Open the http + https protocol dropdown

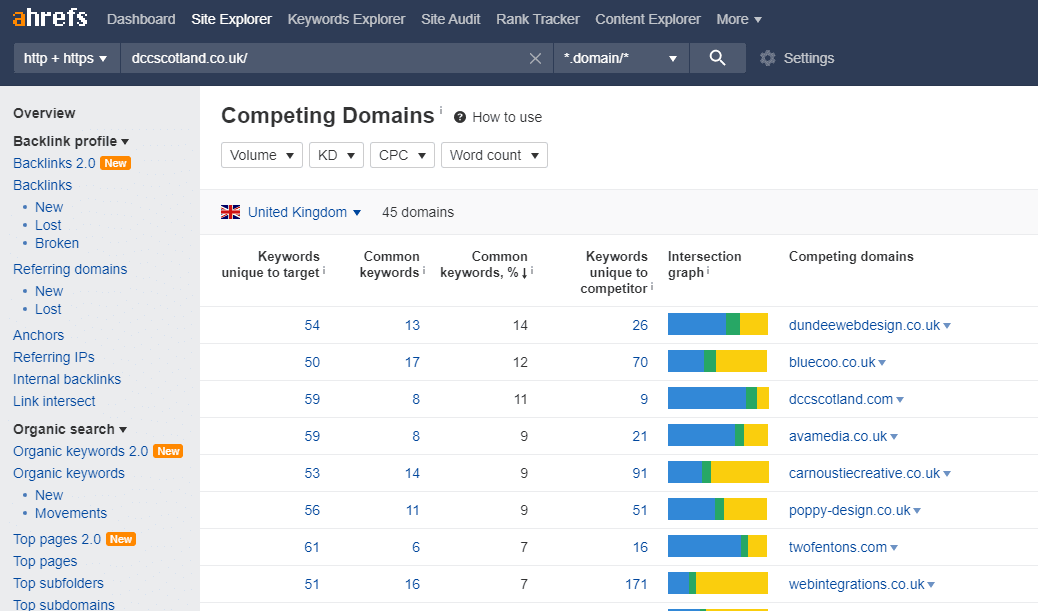click(66, 58)
